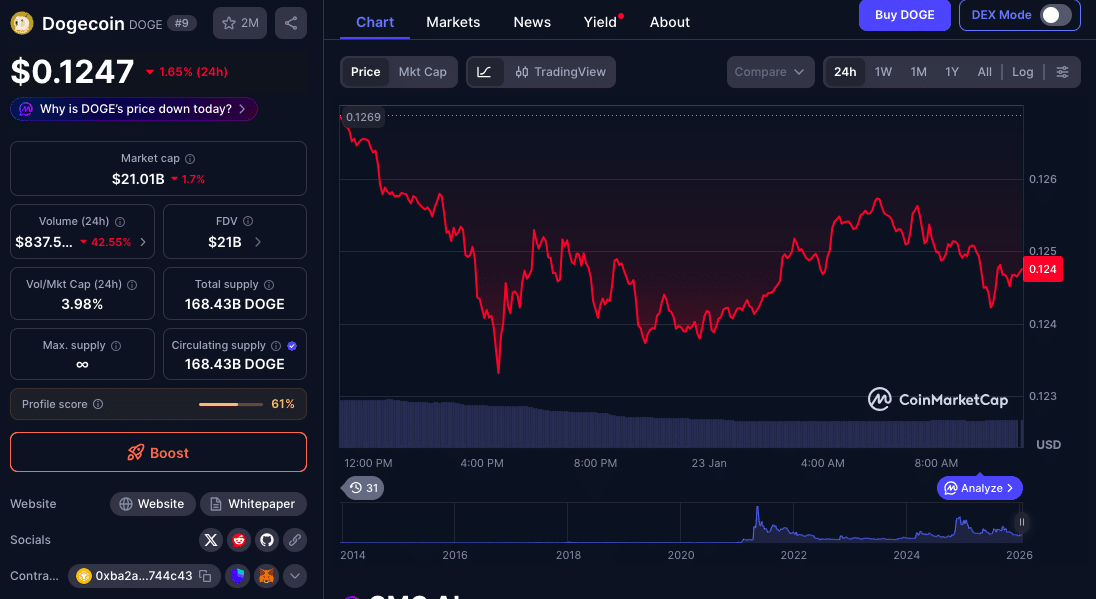
Task: Click the share icon next to watchlist star
Action: tap(290, 22)
